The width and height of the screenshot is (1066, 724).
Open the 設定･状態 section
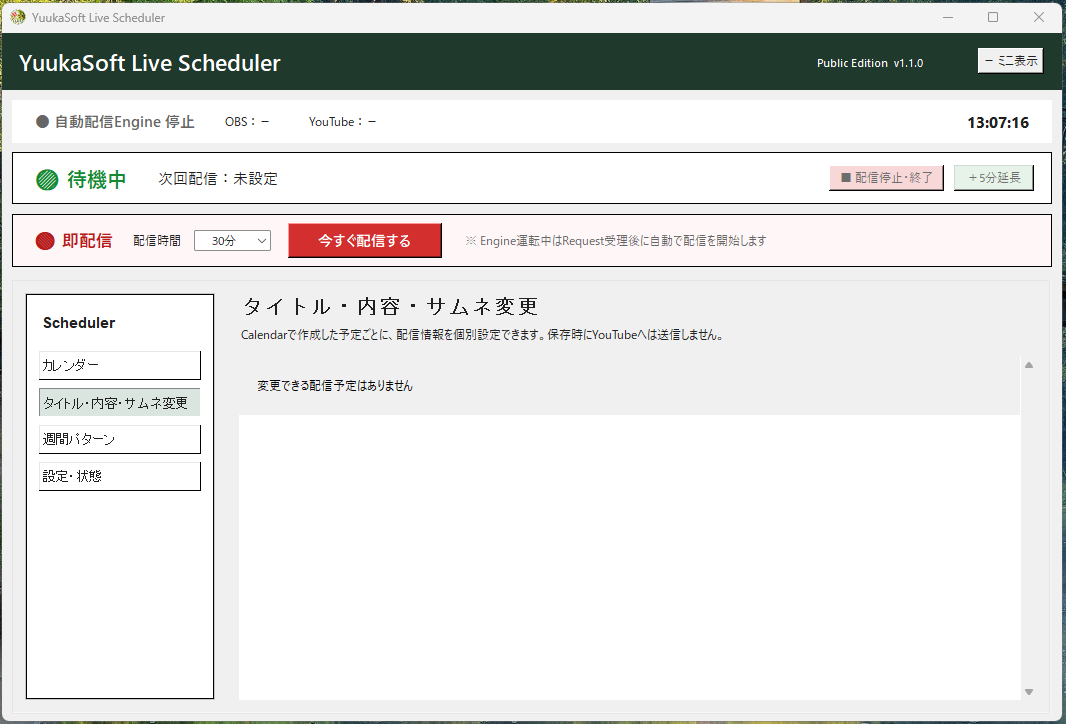pos(120,476)
